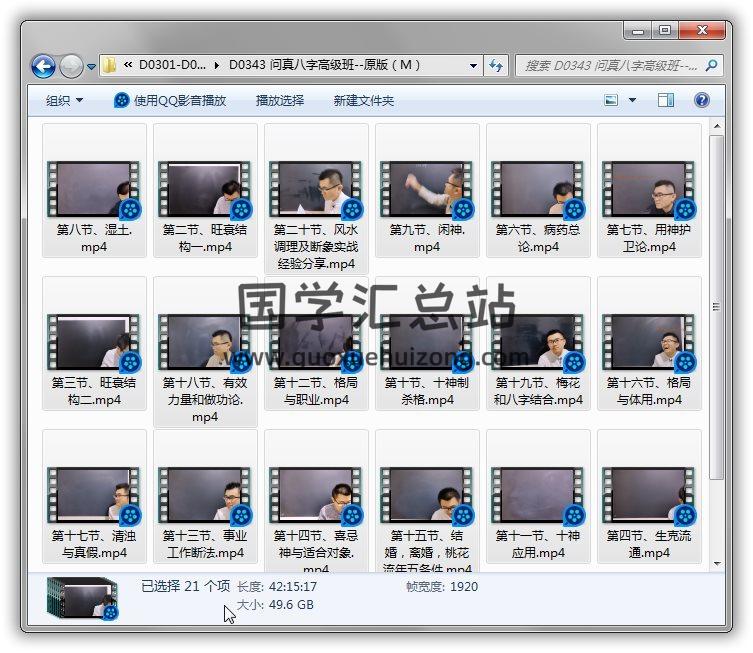Click the change view icon
This screenshot has width=753, height=653.
612,101
